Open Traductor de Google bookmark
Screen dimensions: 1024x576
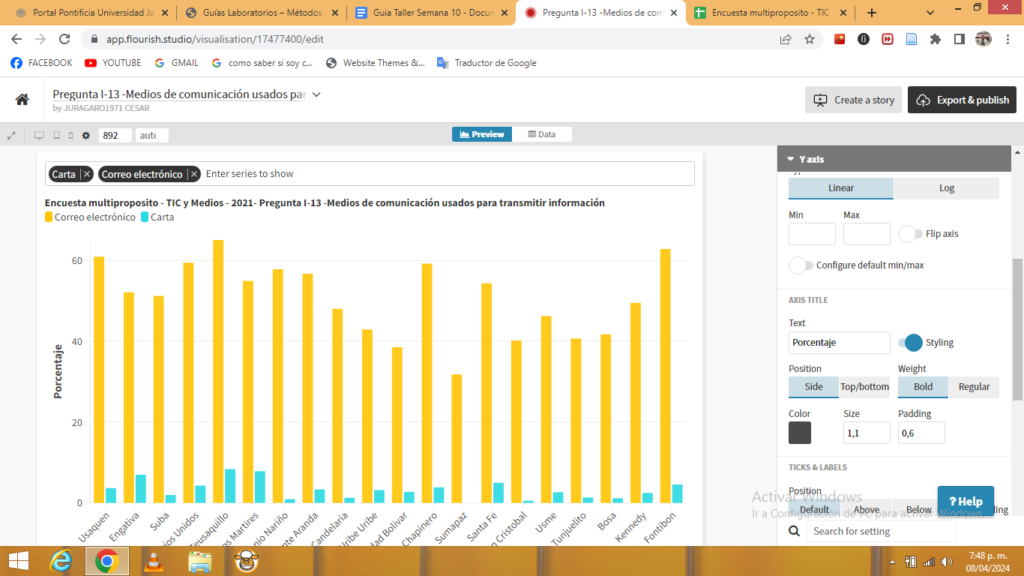click(487, 63)
